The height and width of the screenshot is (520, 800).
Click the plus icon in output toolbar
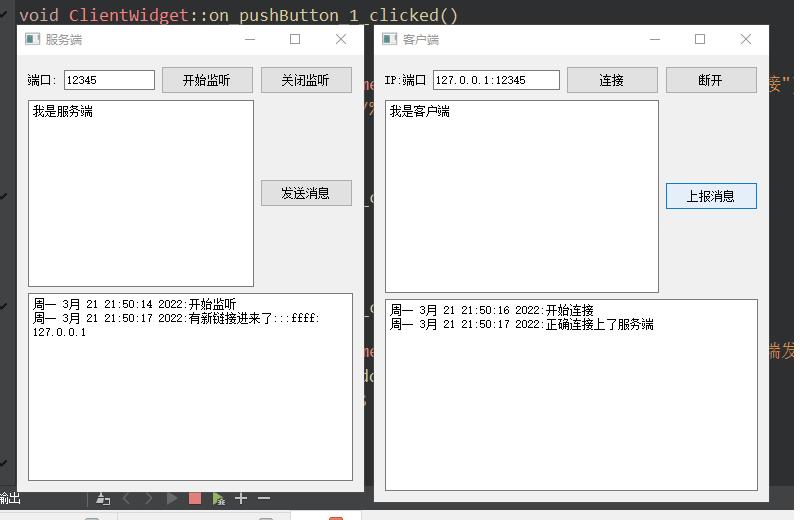pyautogui.click(x=241, y=498)
